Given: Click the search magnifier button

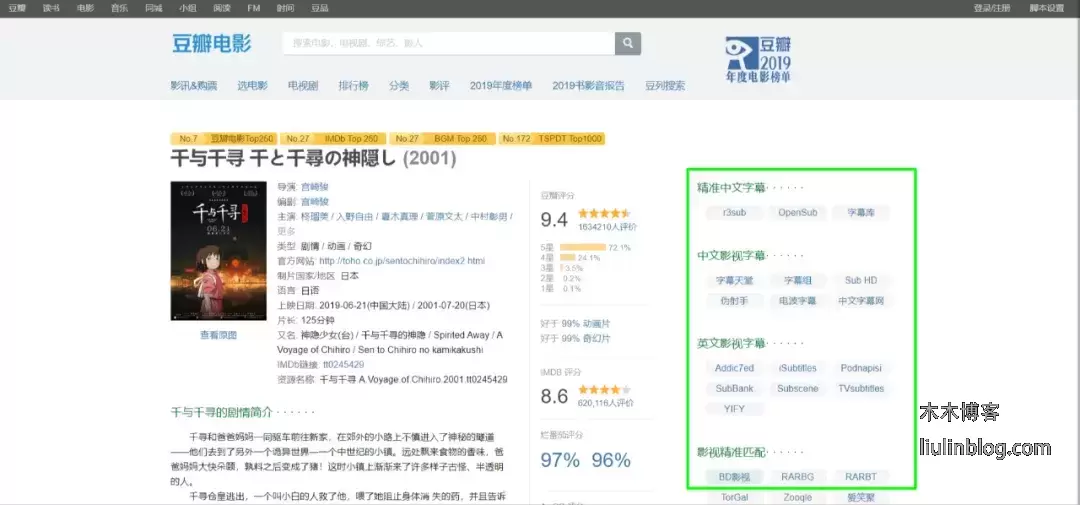Looking at the screenshot, I should tap(627, 43).
